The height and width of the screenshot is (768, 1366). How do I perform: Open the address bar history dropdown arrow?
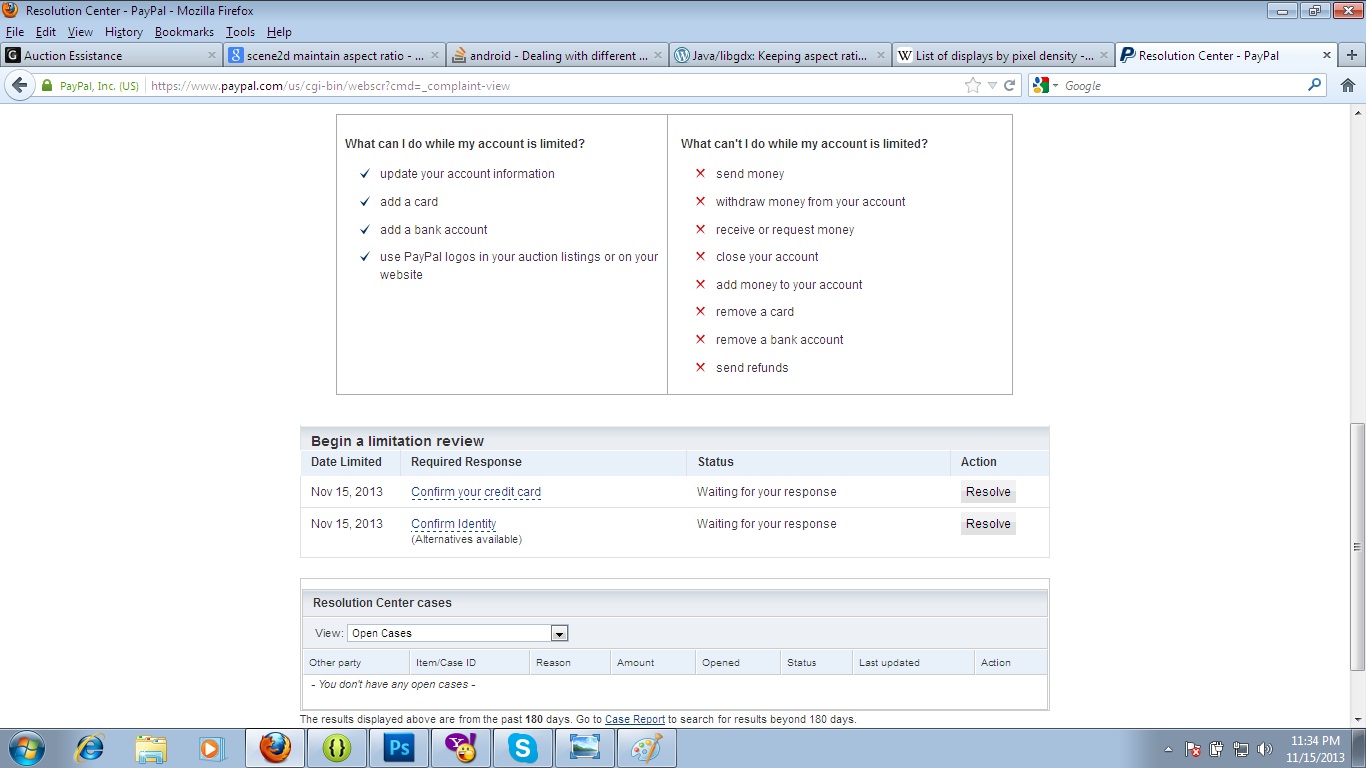(992, 86)
